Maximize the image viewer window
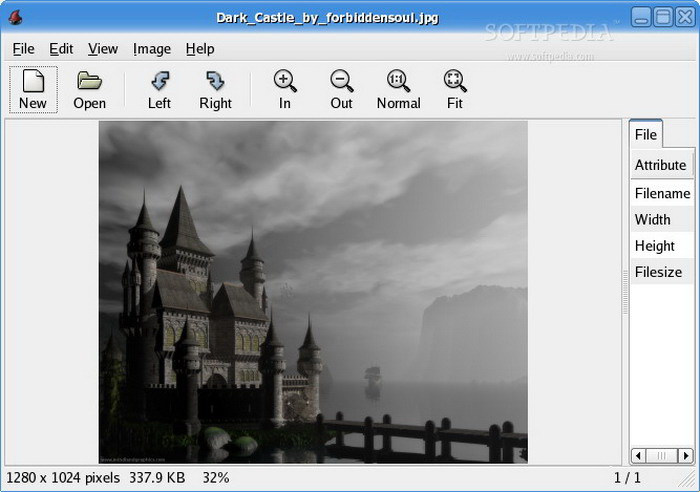The image size is (700, 492). [663, 17]
